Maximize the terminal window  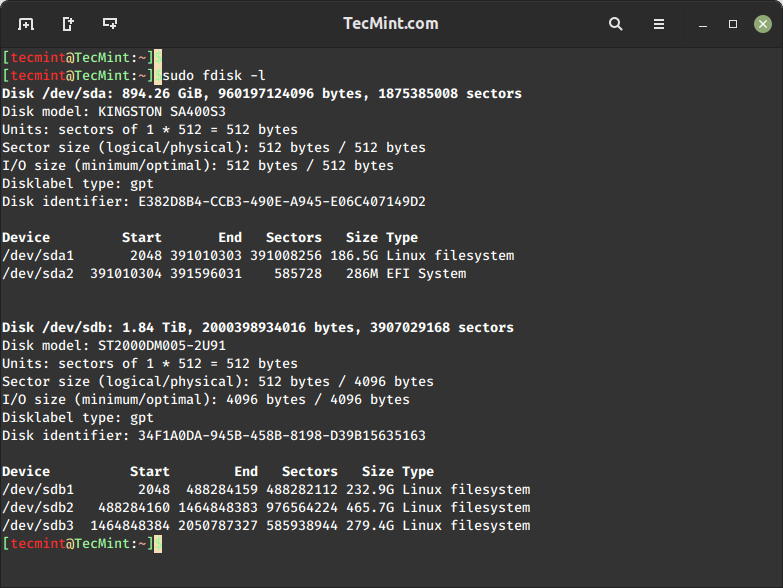pos(733,23)
